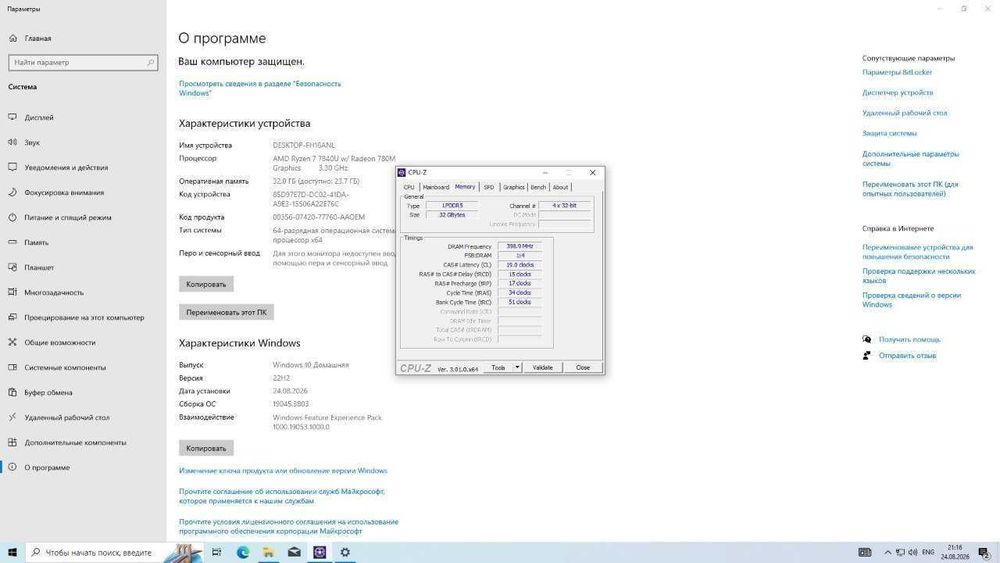1000x563 pixels.
Task: Select the Memory tab in CPU-Z
Action: pos(465,187)
